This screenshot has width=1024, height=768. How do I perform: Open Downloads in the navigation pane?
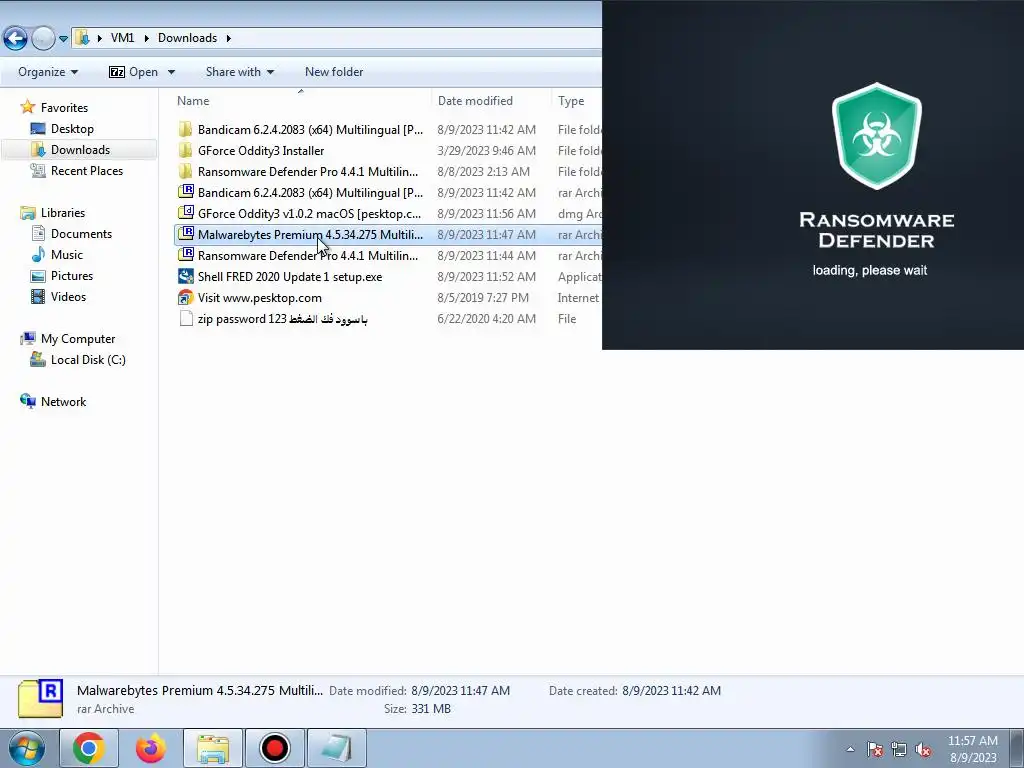point(80,150)
